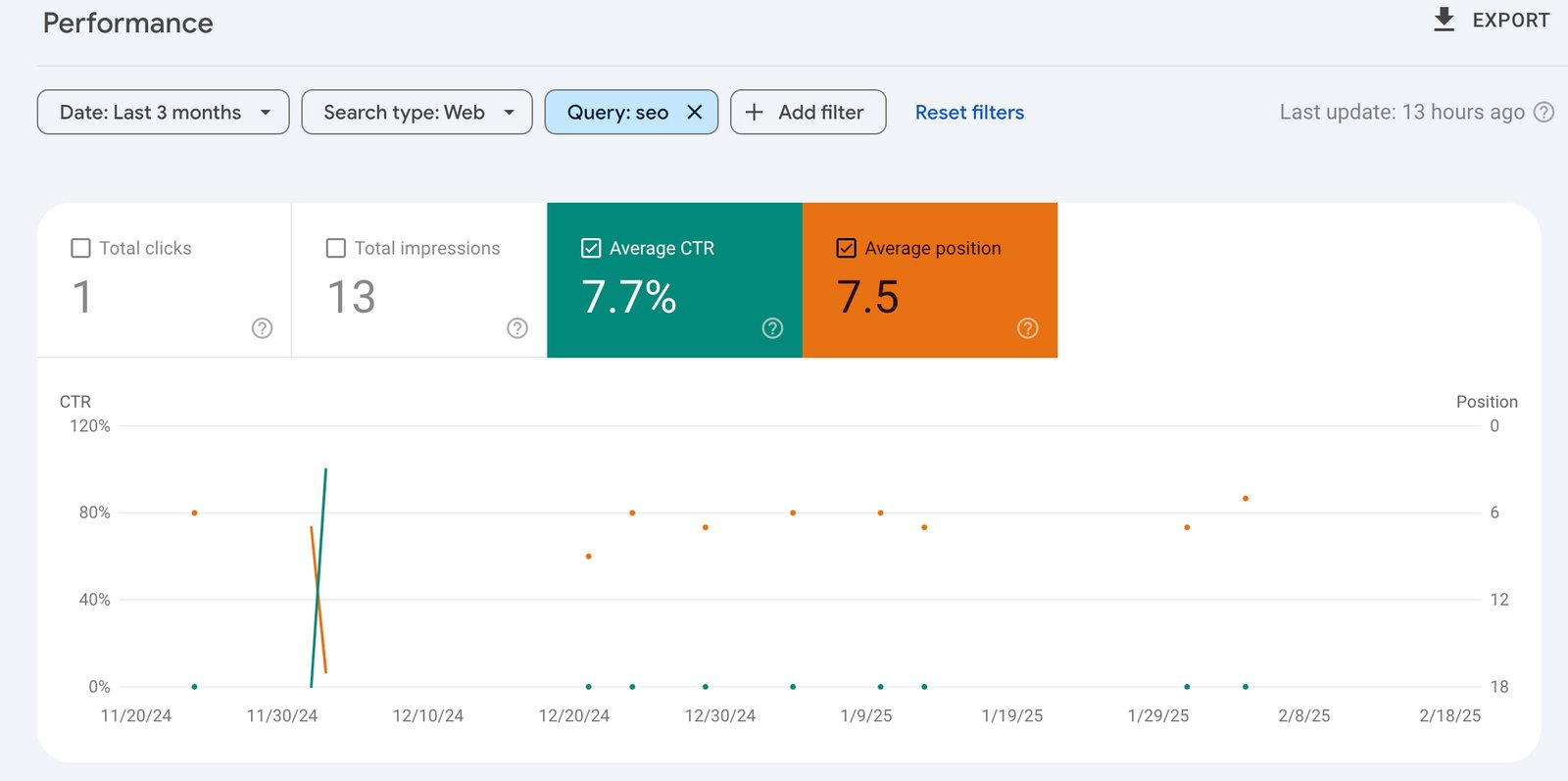Remove the Query: seo filter with X
The image size is (1568, 781).
click(695, 112)
